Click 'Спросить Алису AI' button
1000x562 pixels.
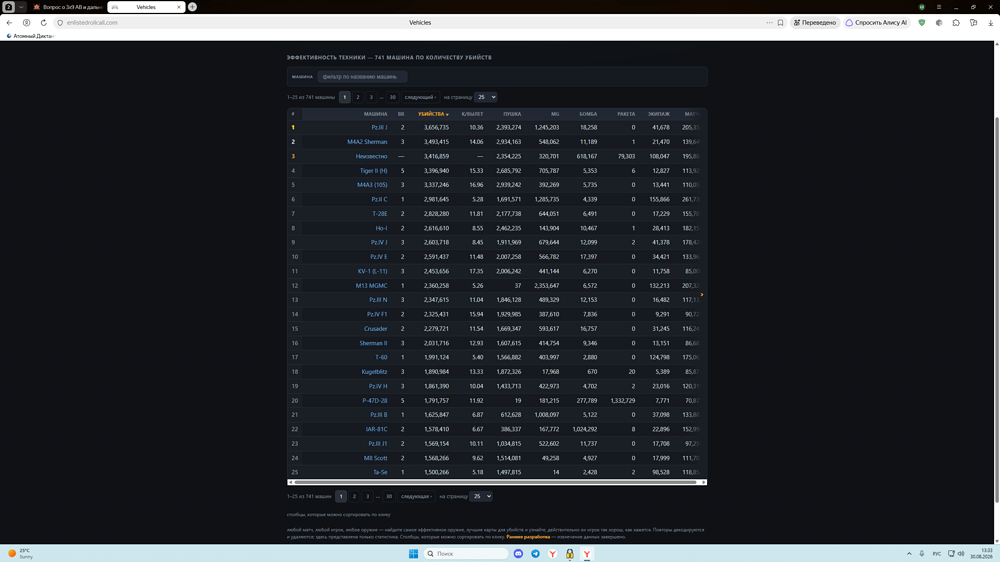point(876,22)
